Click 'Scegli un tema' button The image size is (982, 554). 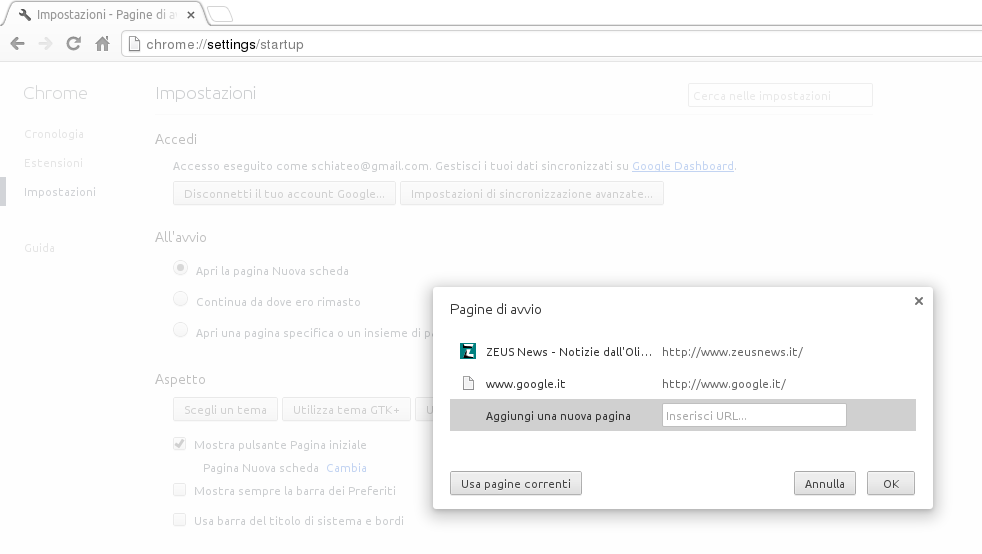[x=225, y=409]
